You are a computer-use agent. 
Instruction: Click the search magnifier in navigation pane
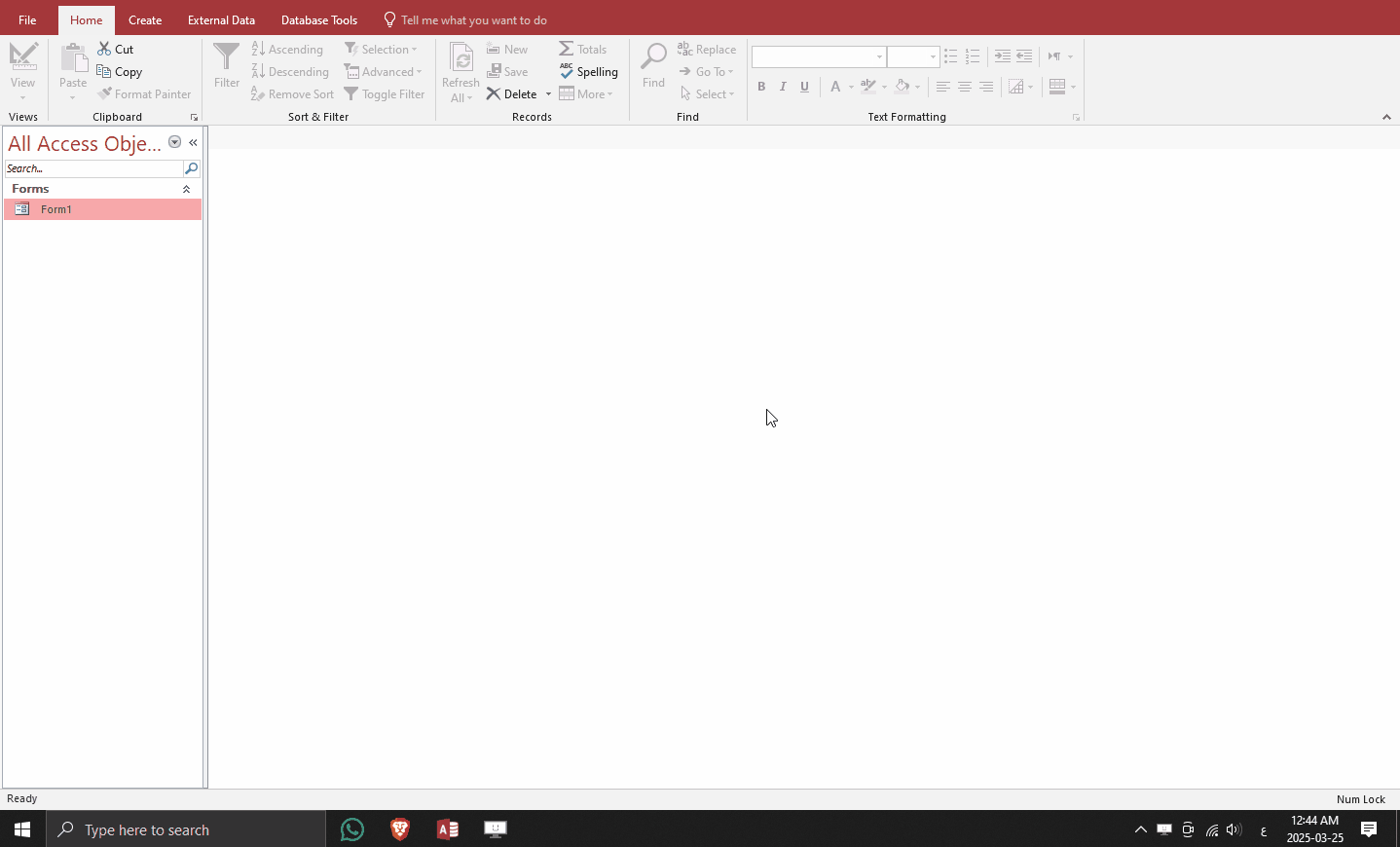192,168
